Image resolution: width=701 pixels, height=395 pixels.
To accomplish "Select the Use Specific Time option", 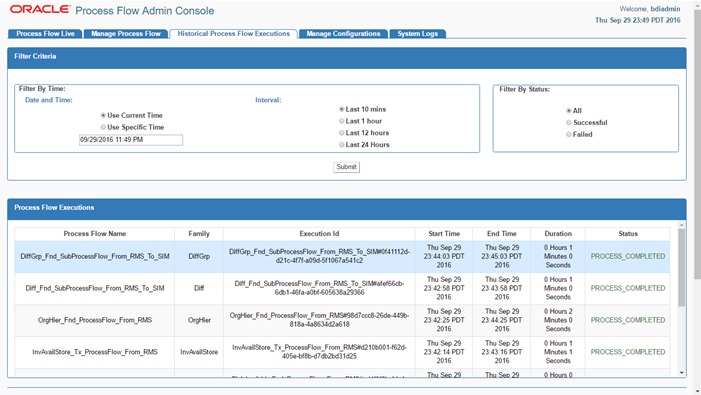I will [x=103, y=127].
